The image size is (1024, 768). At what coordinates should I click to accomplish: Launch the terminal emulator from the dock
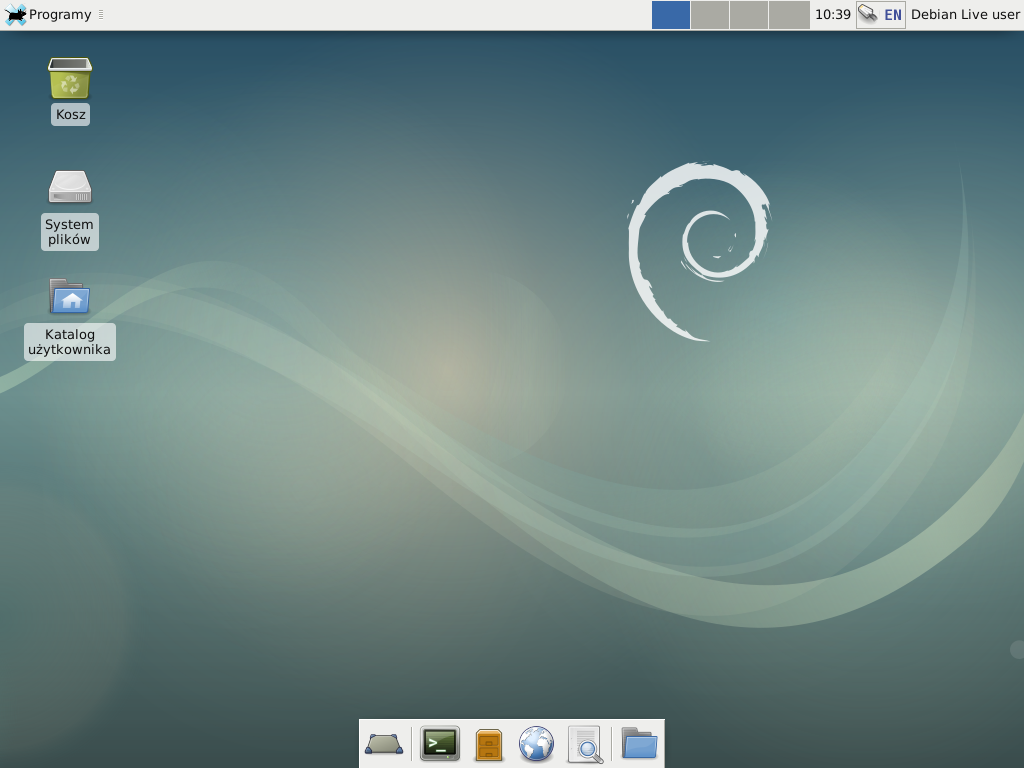point(439,744)
